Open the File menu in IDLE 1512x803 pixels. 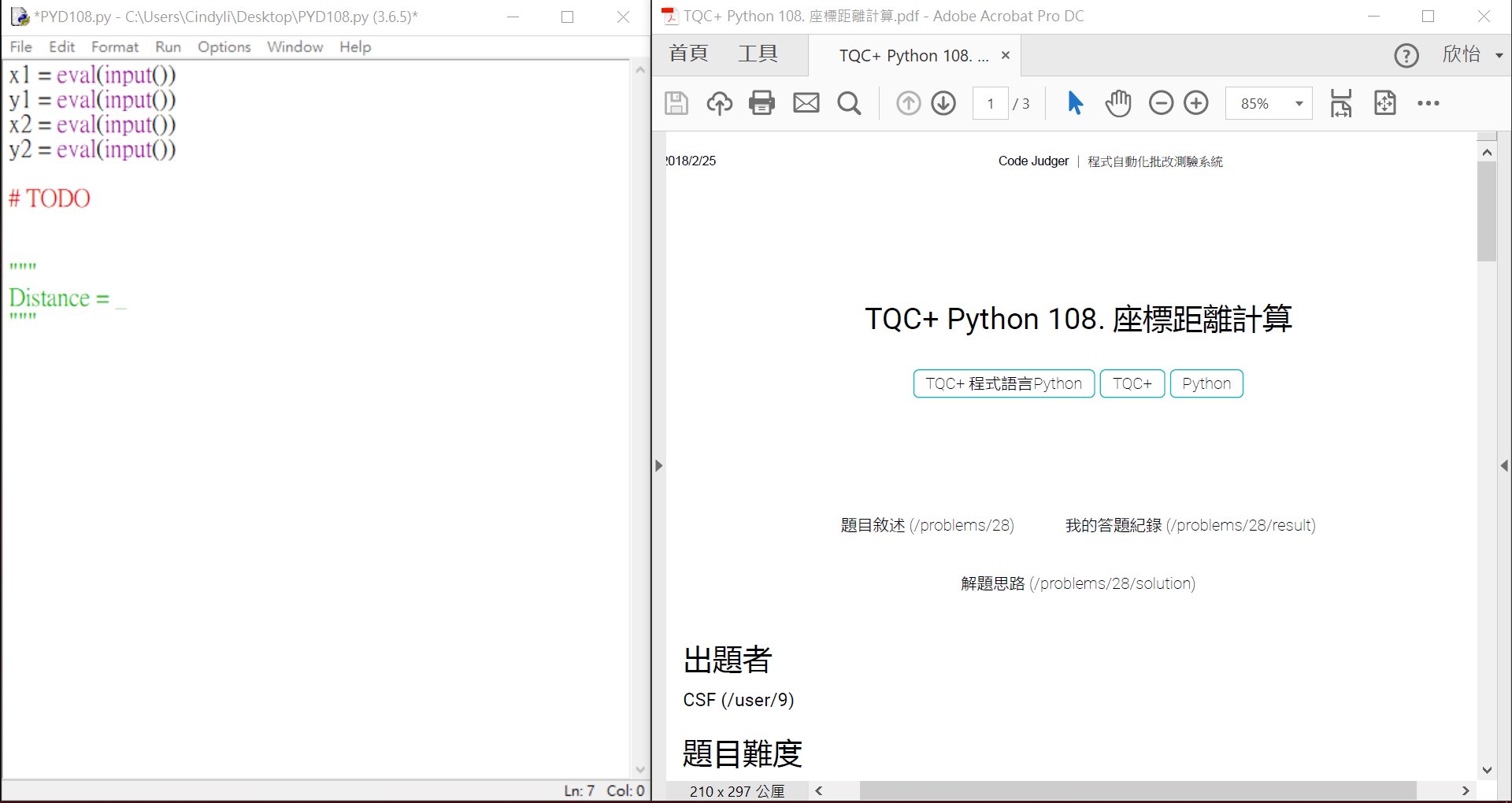[x=21, y=47]
